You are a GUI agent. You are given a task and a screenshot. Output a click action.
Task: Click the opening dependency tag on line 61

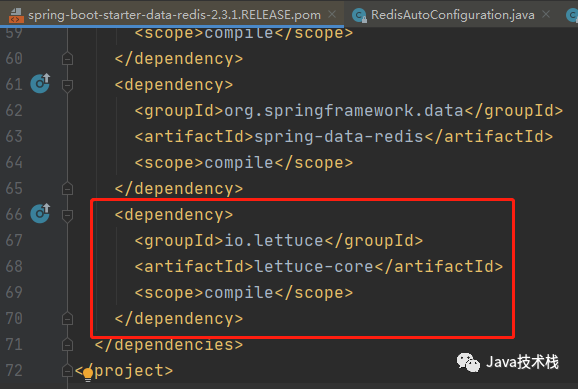coord(174,85)
